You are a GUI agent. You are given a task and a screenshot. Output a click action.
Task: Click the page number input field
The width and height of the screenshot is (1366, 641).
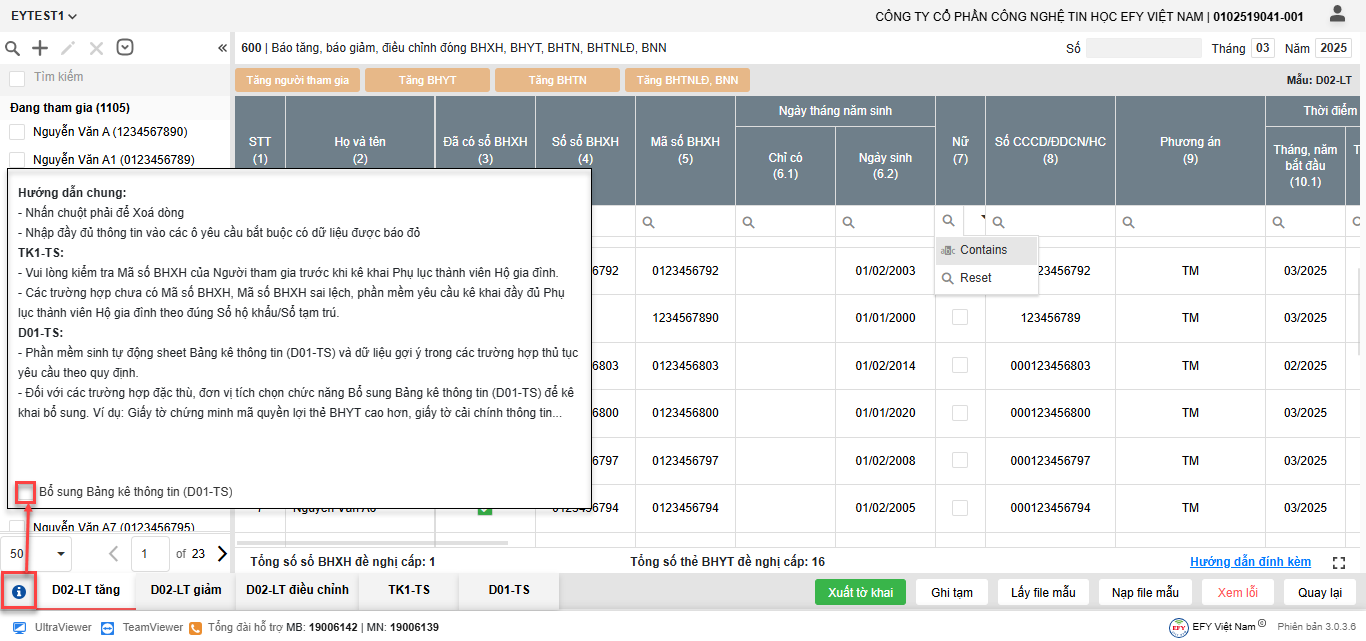click(x=150, y=553)
